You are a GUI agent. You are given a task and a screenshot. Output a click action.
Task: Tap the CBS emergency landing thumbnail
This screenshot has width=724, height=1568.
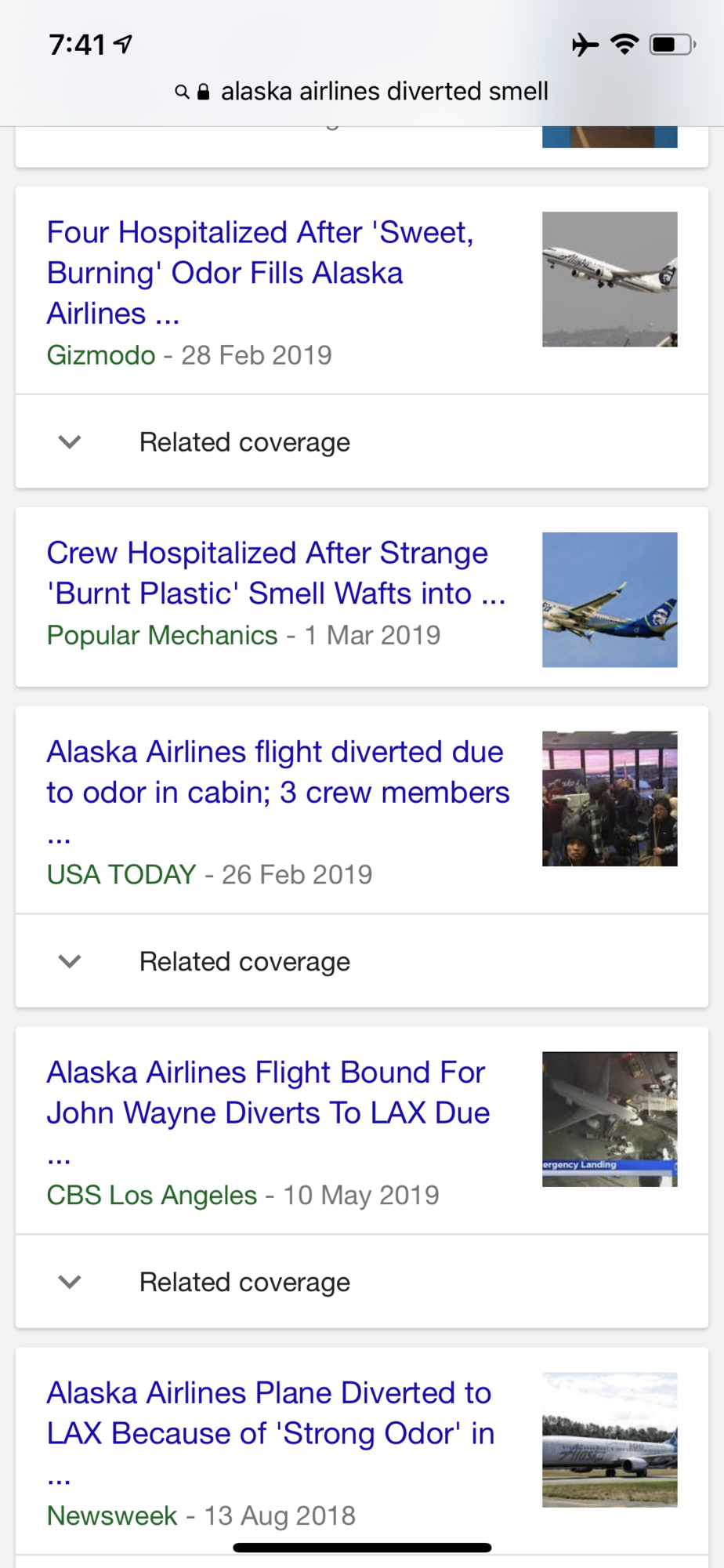pyautogui.click(x=610, y=1120)
